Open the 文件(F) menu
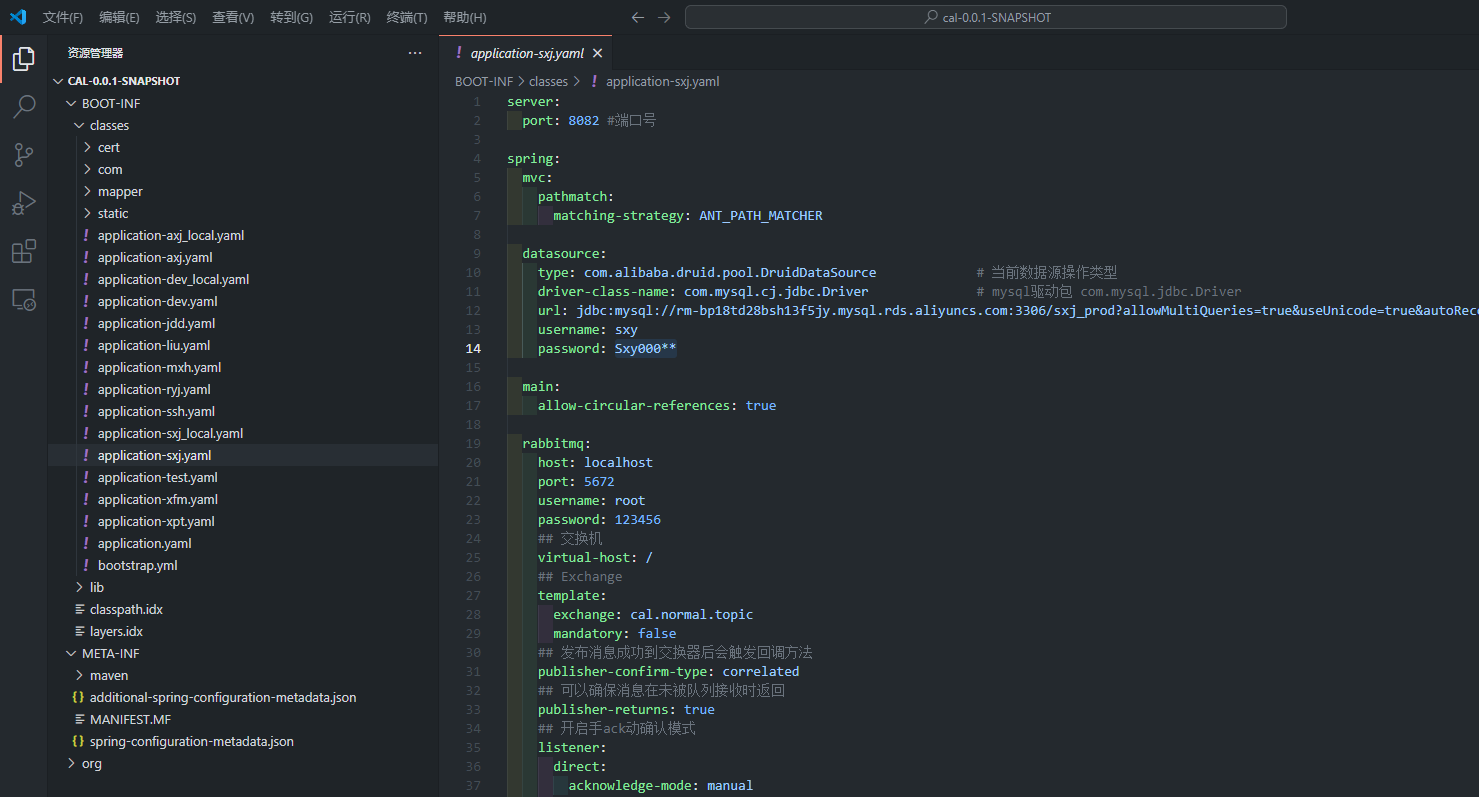Screen dimensions: 1479x797 [x=63, y=18]
